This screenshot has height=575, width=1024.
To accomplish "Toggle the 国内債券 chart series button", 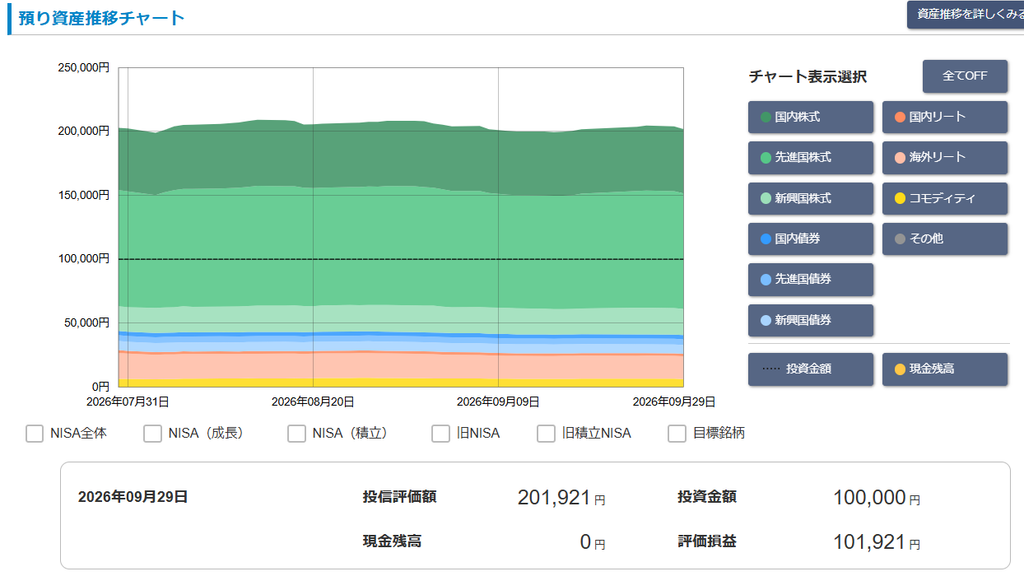I will pos(810,238).
